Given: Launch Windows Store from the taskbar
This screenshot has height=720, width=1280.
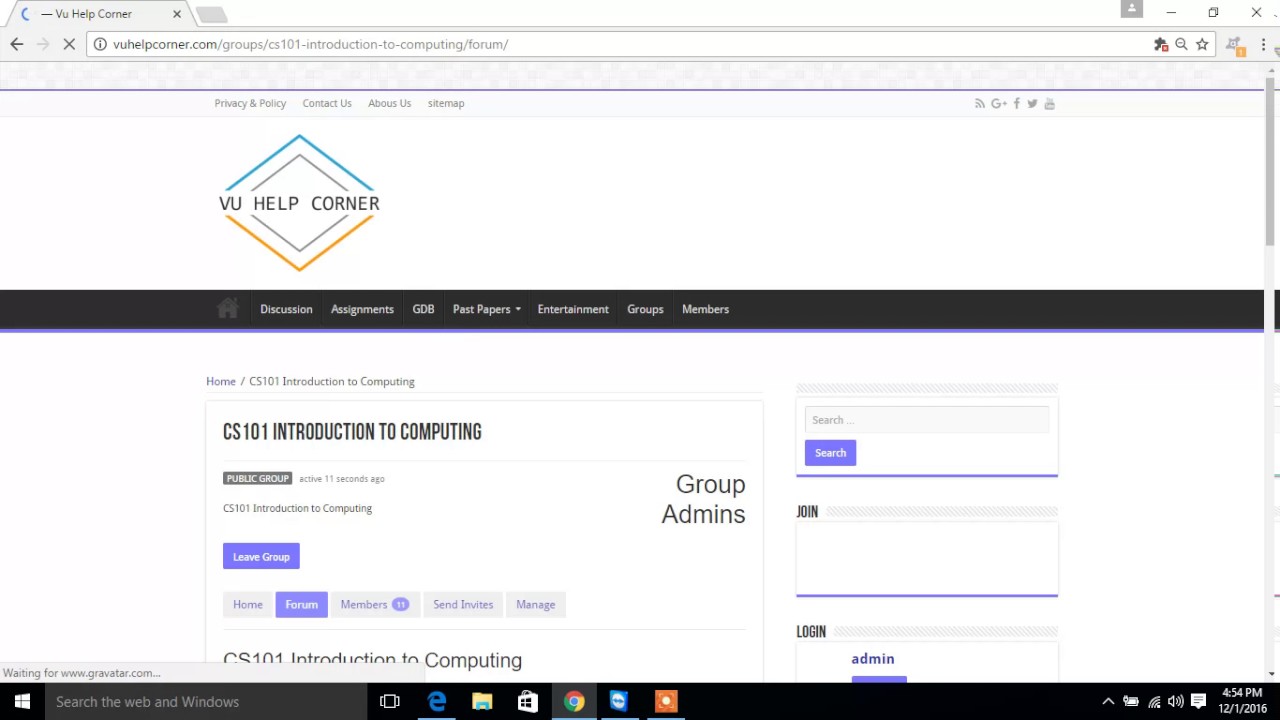Looking at the screenshot, I should point(527,702).
